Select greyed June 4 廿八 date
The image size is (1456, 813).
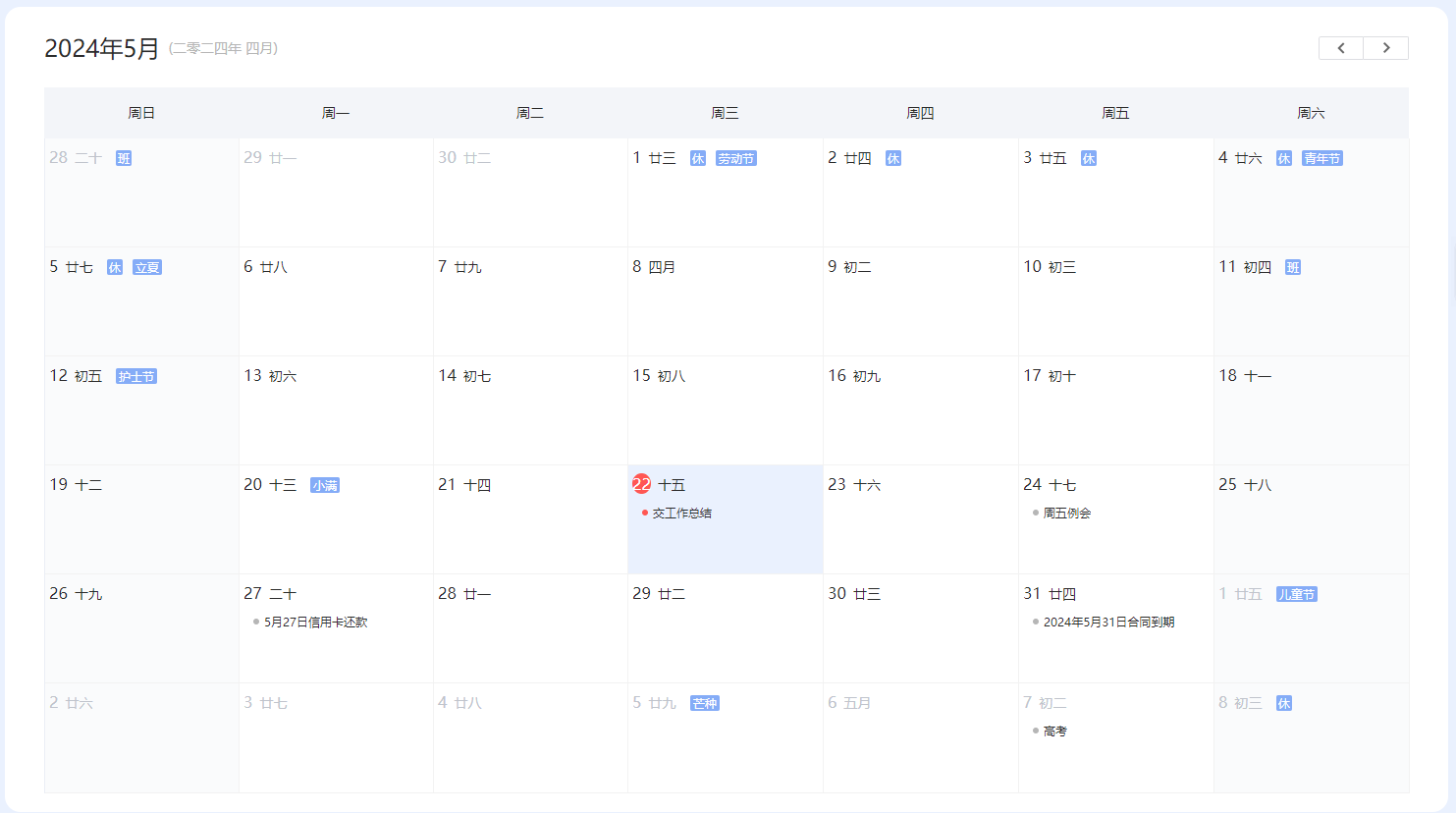pos(530,737)
